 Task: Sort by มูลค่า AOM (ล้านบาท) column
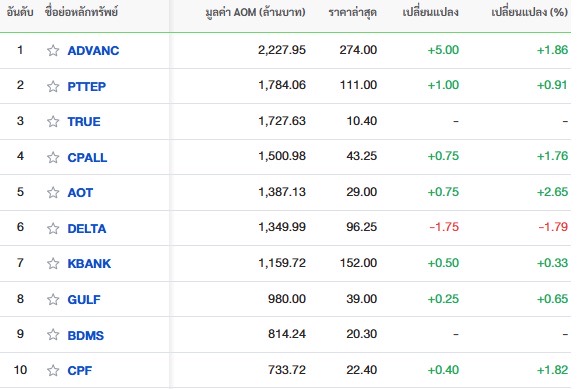click(x=255, y=13)
